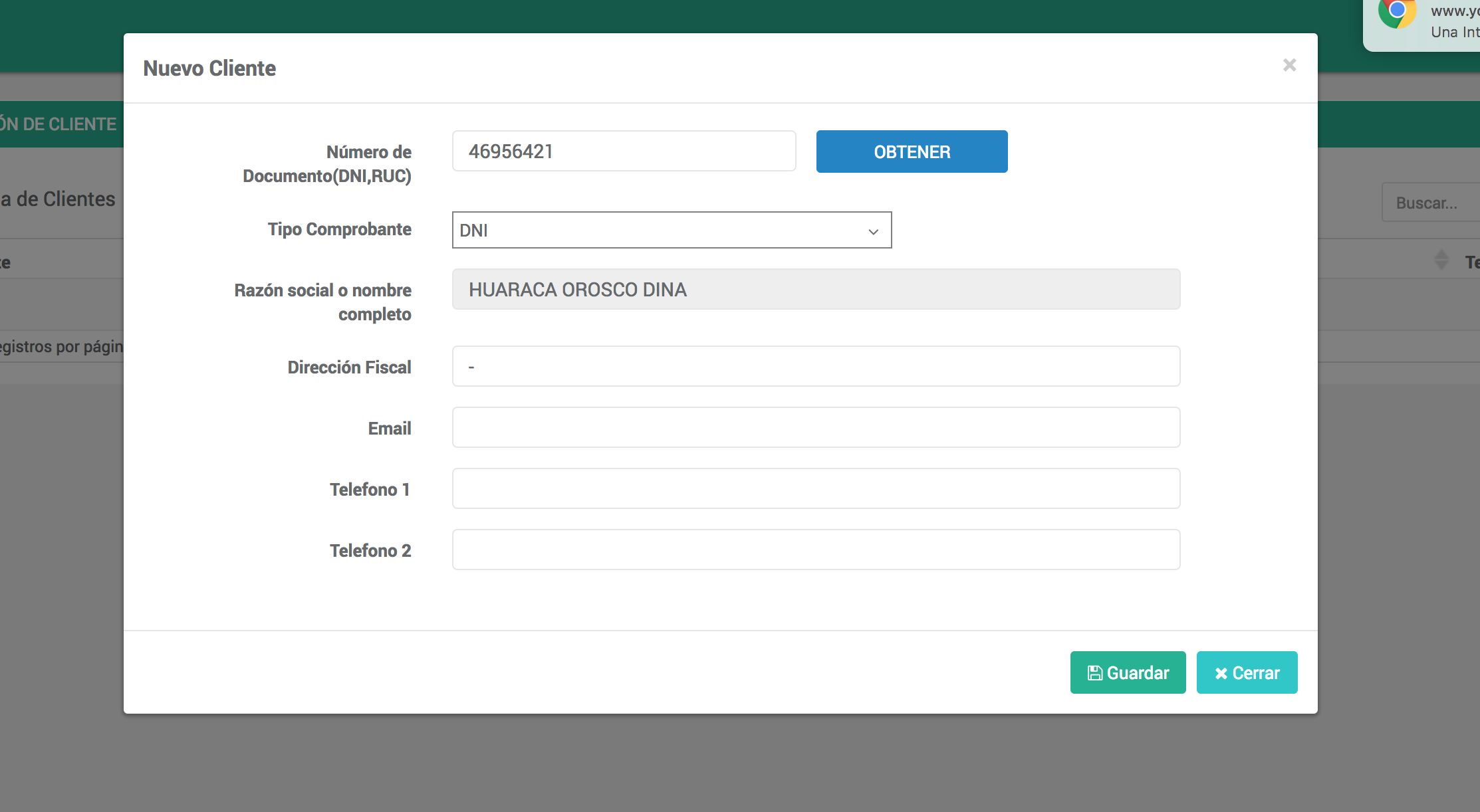Click the Chrome notification icon

1396,12
